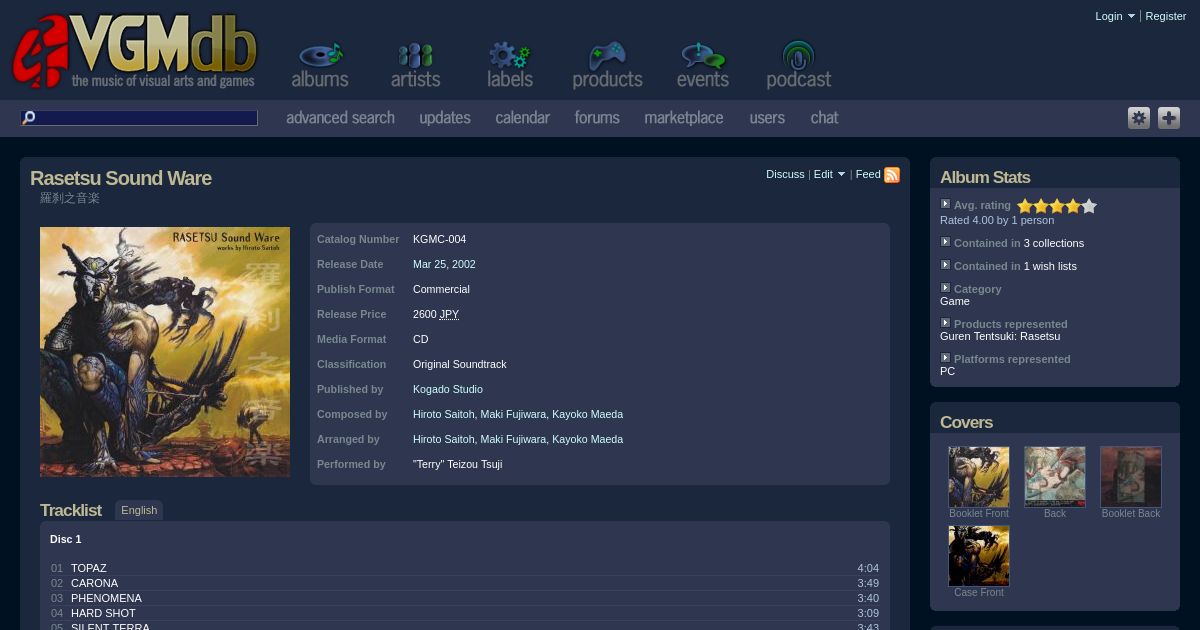Click the plus icon in navbar
The image size is (1200, 630).
point(1169,118)
